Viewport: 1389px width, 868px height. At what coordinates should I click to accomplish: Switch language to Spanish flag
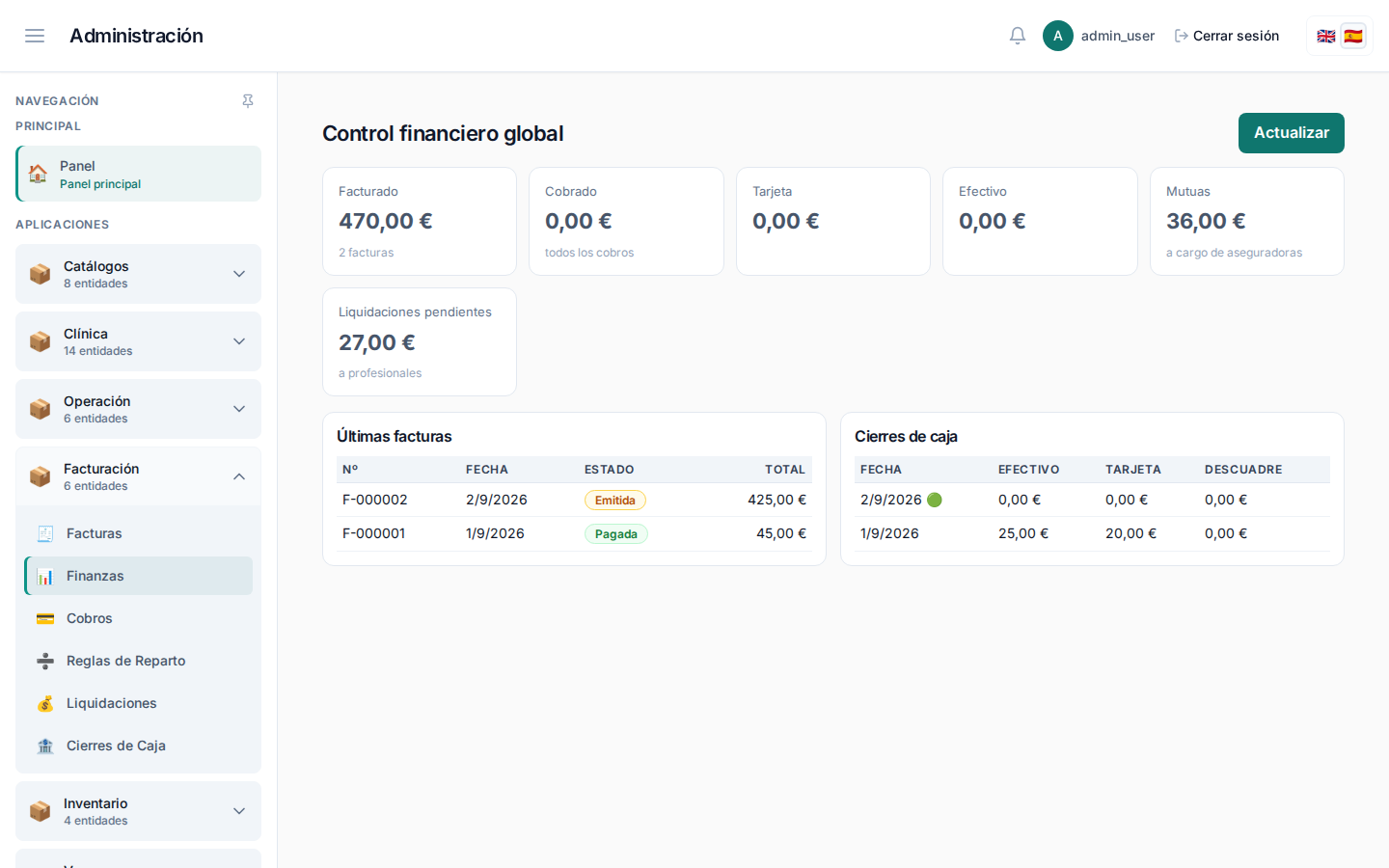click(x=1353, y=36)
